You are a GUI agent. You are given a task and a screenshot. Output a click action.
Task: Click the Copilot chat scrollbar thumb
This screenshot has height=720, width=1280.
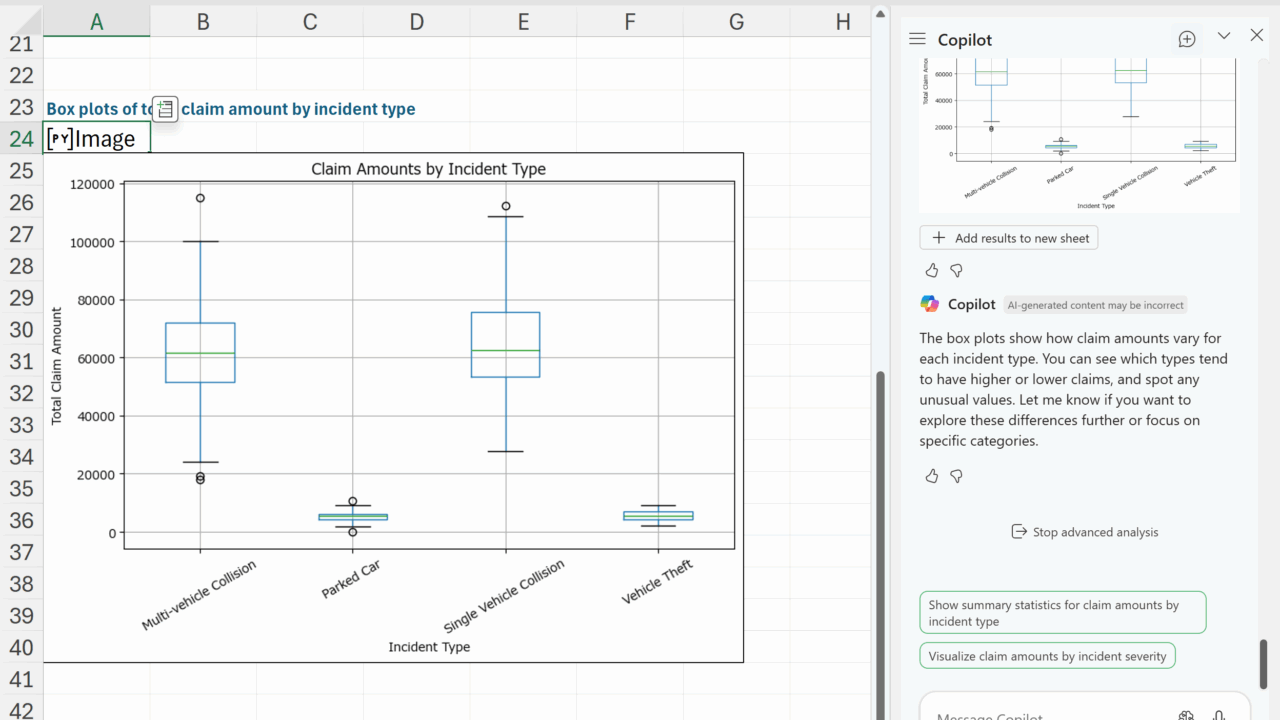click(x=1264, y=663)
